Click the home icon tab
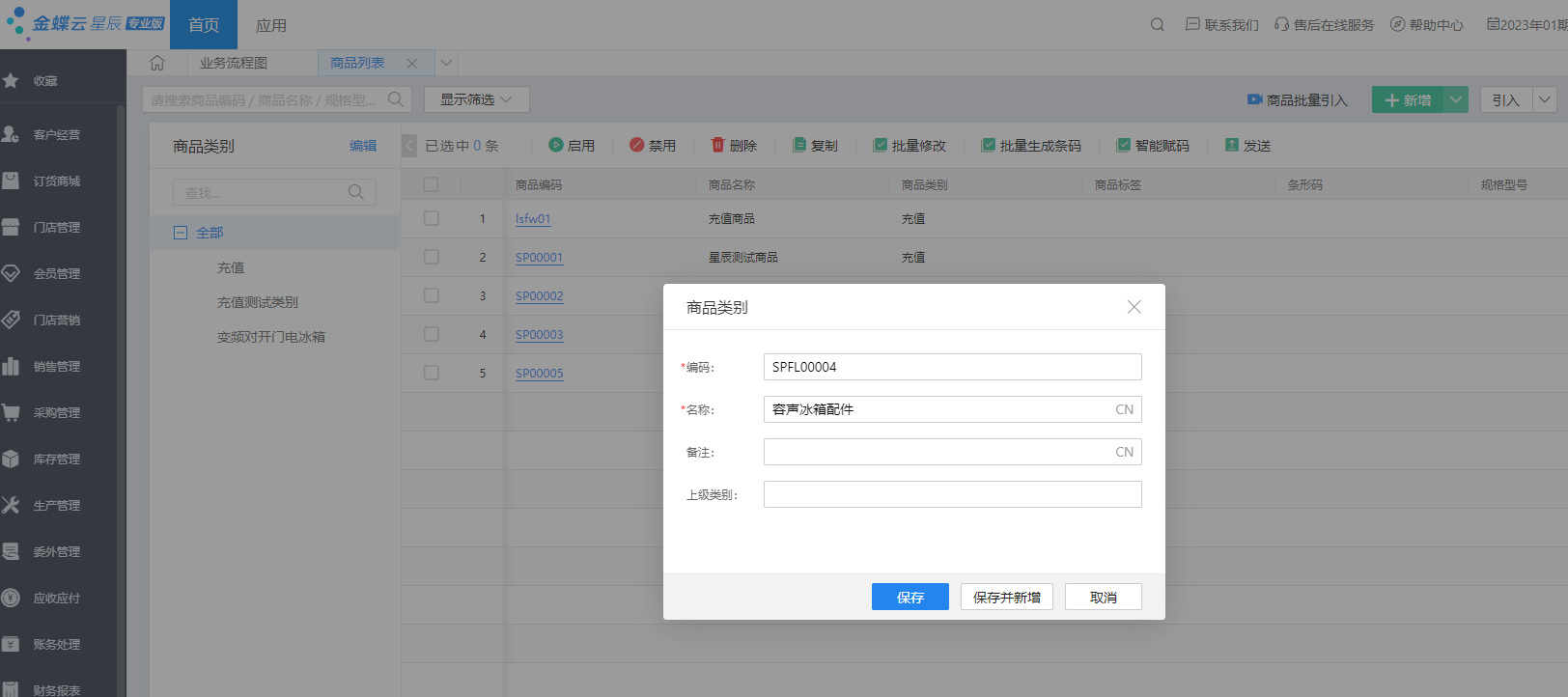Image resolution: width=1568 pixels, height=697 pixels. (x=157, y=63)
